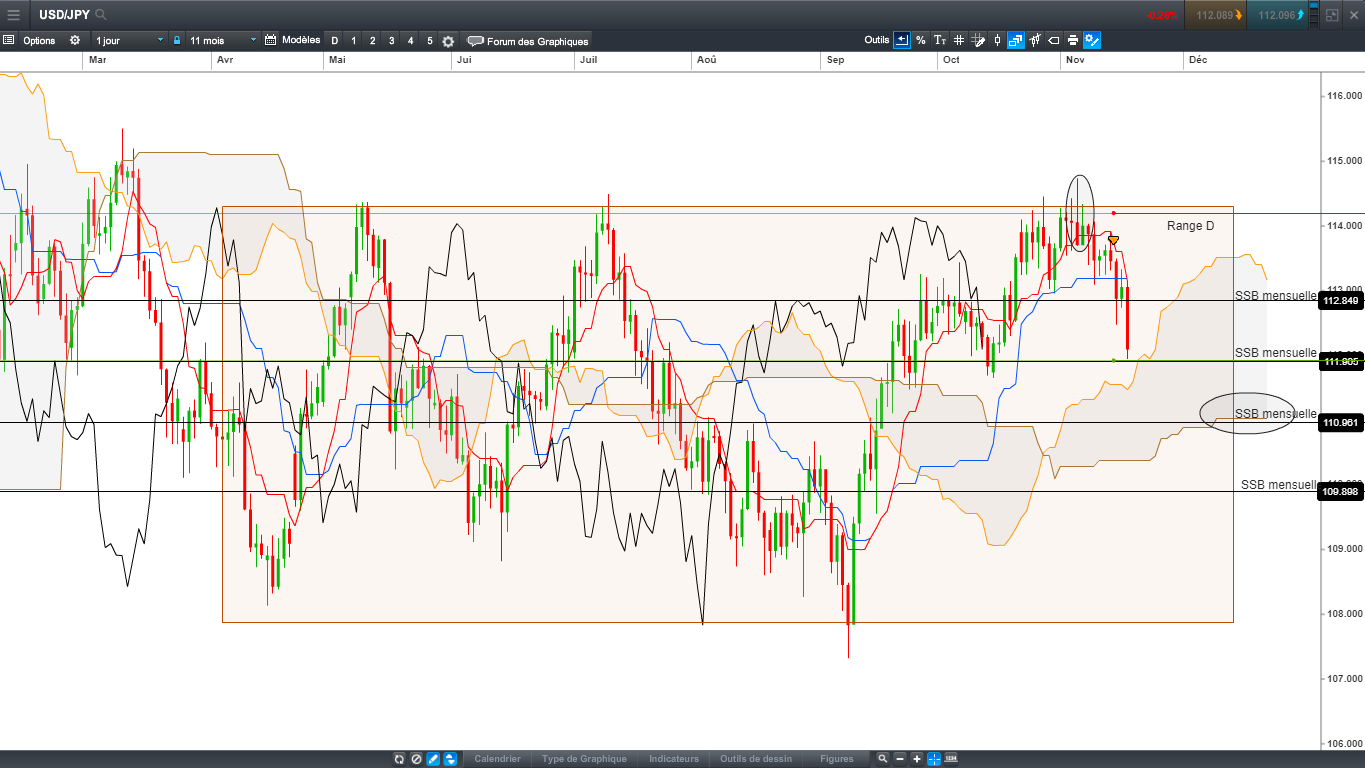Click the orange marker on the Nov candles

[1113, 240]
